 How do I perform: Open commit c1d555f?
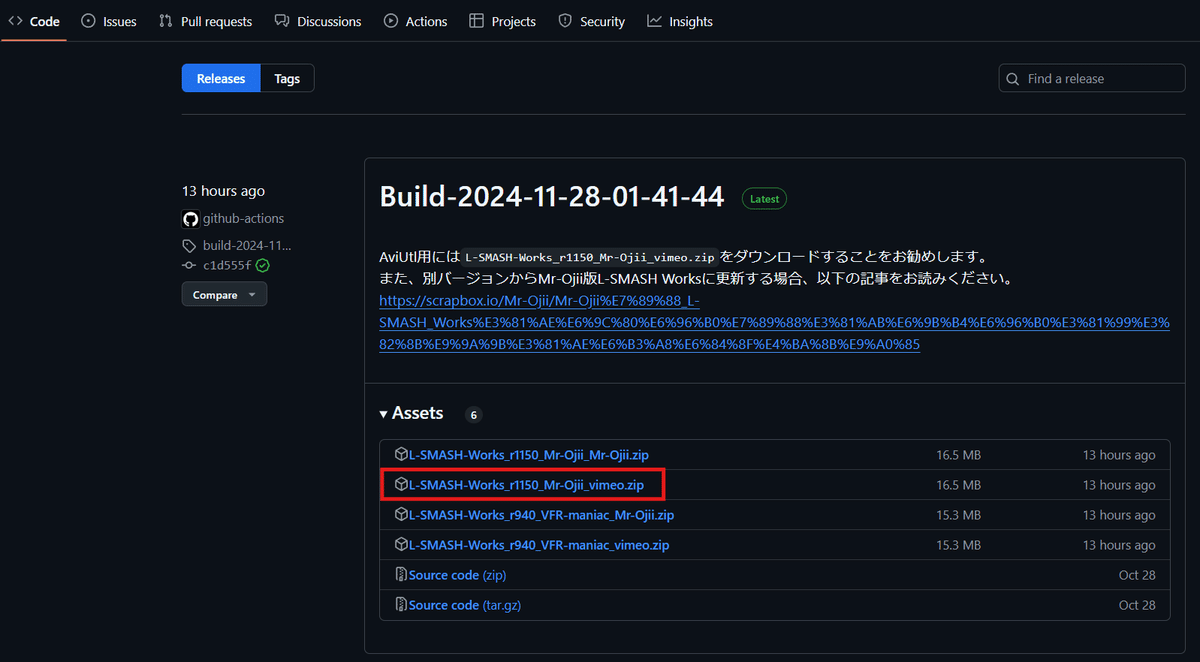click(x=227, y=266)
